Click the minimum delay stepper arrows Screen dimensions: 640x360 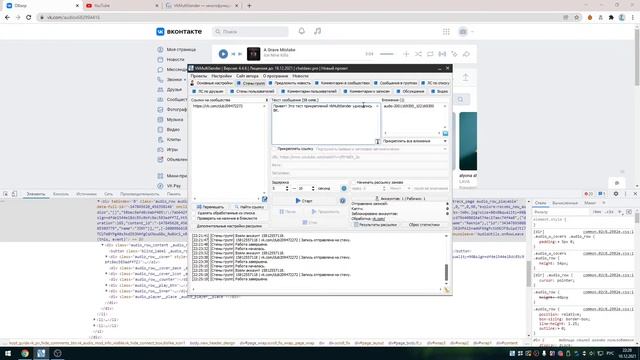[x=287, y=188]
